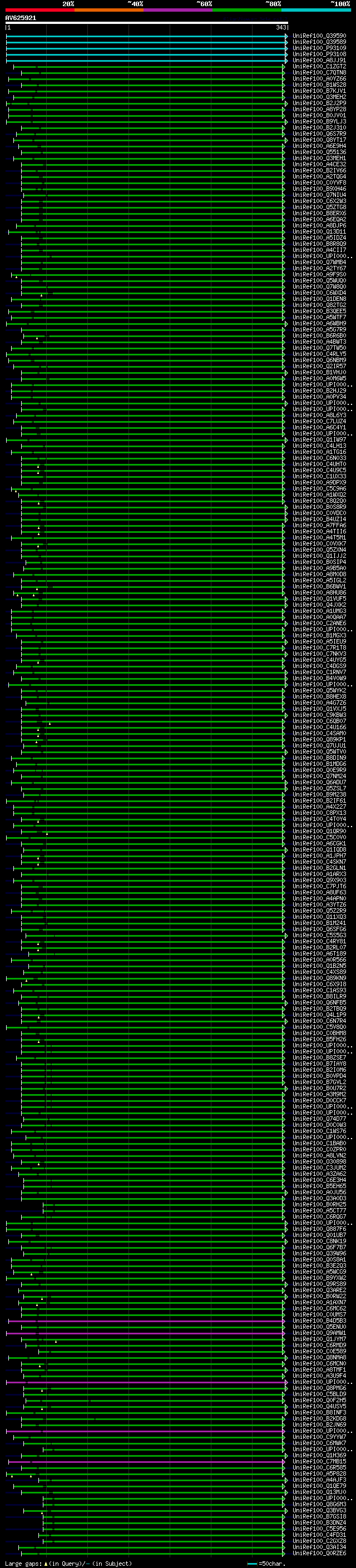Viewport: 356px width, 1568px height.
Task: Click hit label UniRef100_Q1QR90
Action: pyautogui.click(x=319, y=831)
